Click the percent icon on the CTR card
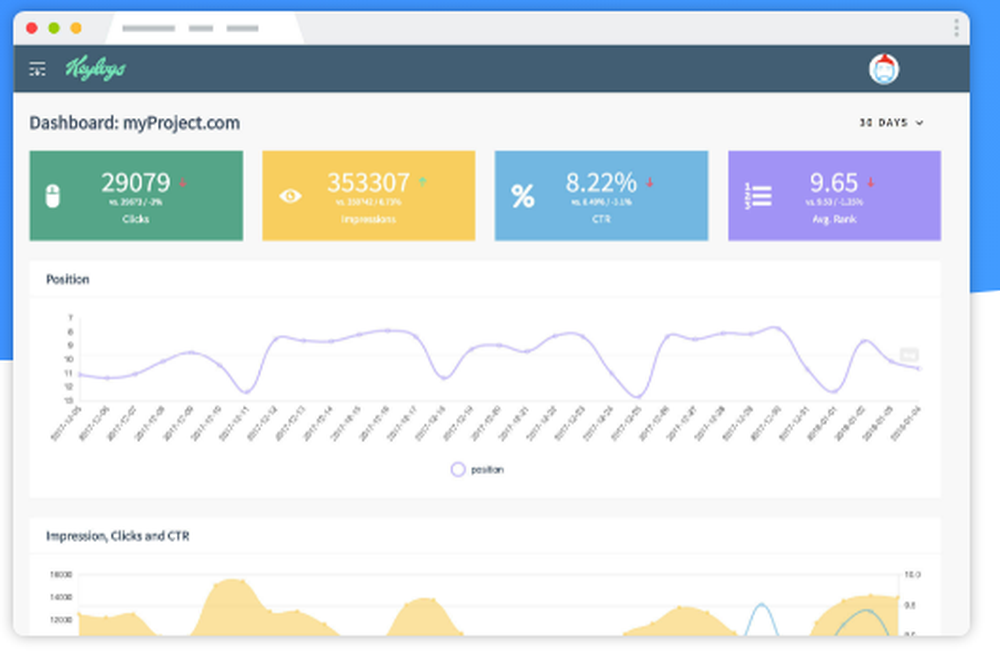Image resolution: width=1000 pixels, height=662 pixels. [522, 196]
